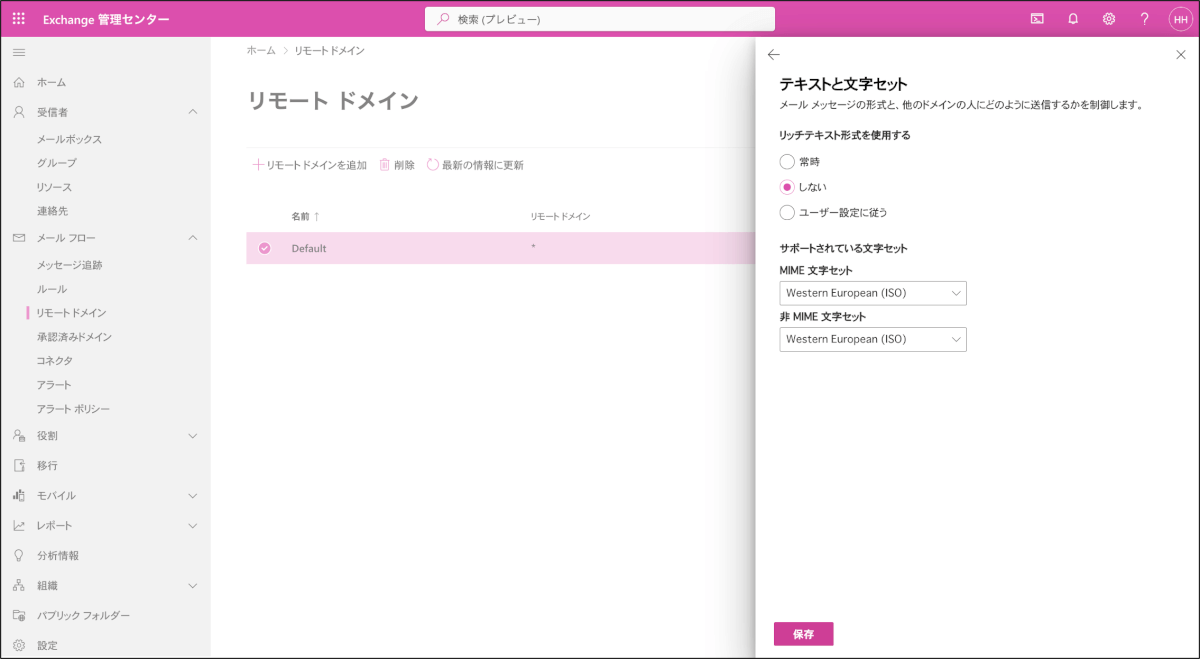
Task: Select the 常時 radio option
Action: click(x=787, y=161)
